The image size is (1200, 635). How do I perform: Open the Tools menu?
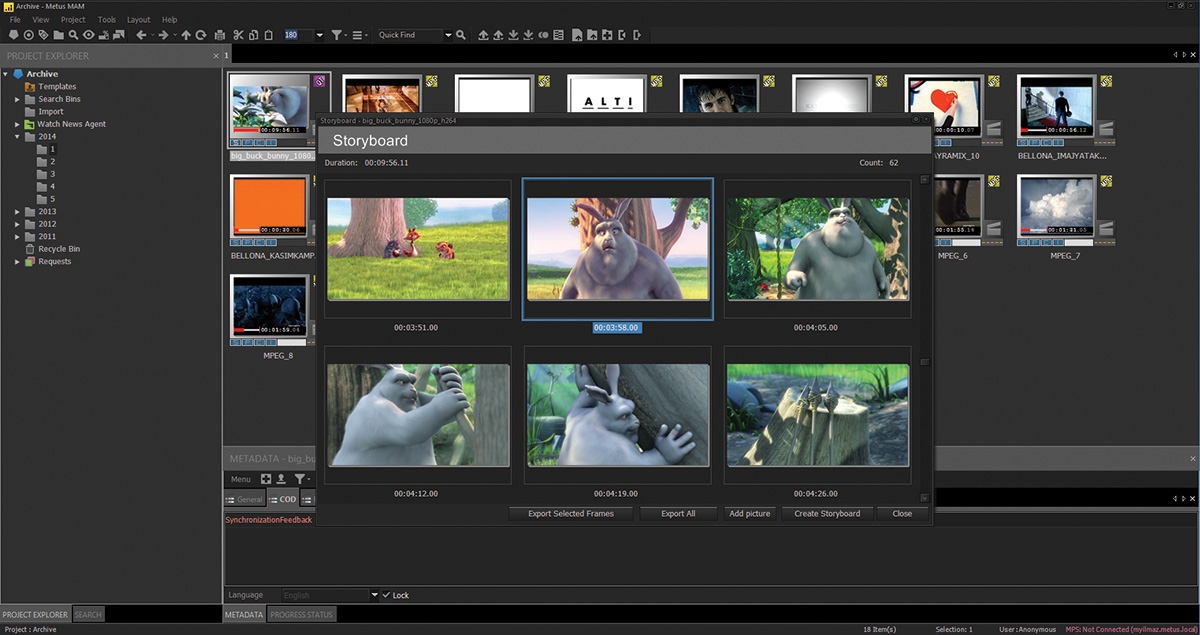[107, 20]
